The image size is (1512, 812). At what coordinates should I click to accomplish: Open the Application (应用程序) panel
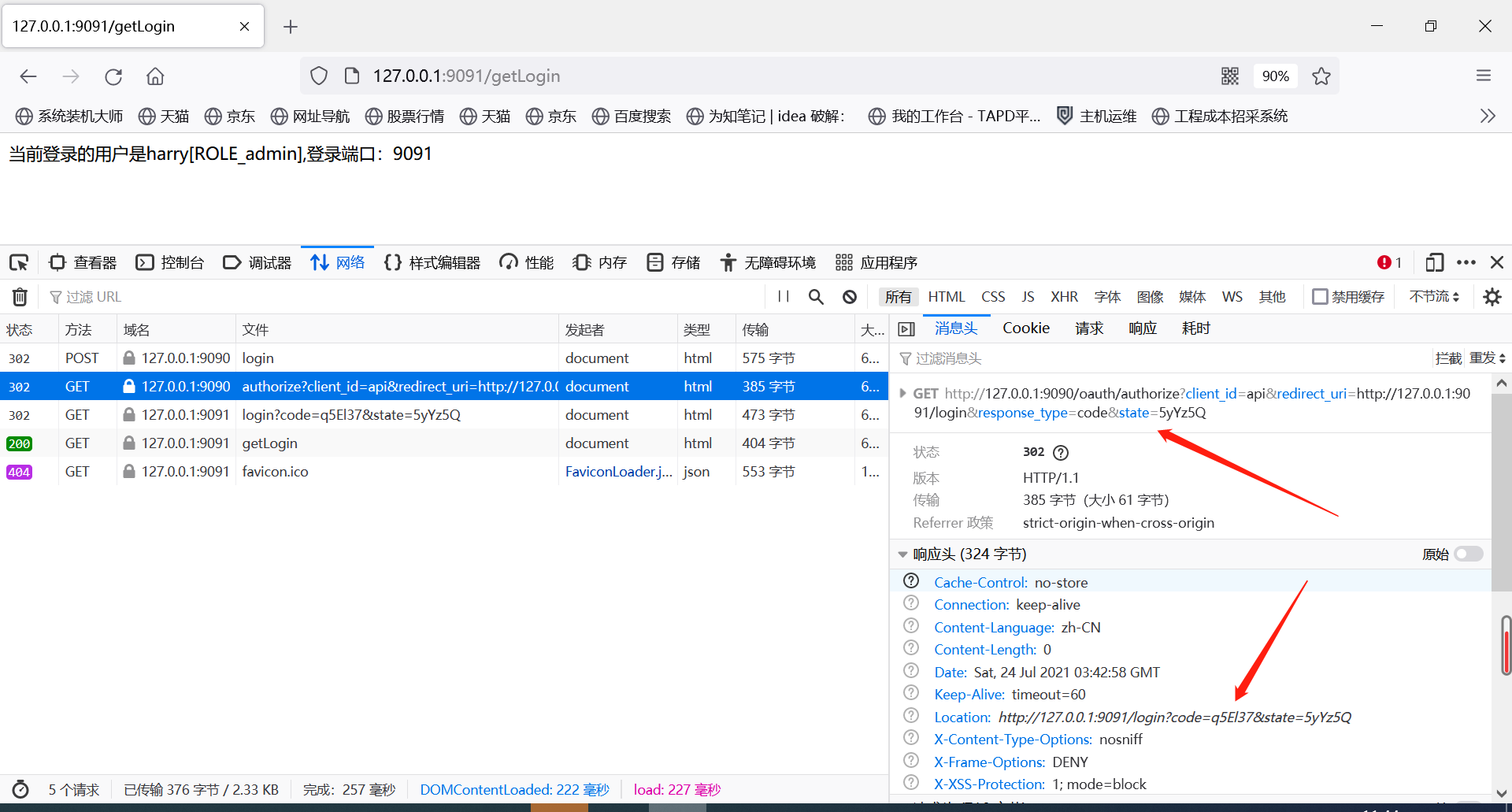pyautogui.click(x=877, y=262)
